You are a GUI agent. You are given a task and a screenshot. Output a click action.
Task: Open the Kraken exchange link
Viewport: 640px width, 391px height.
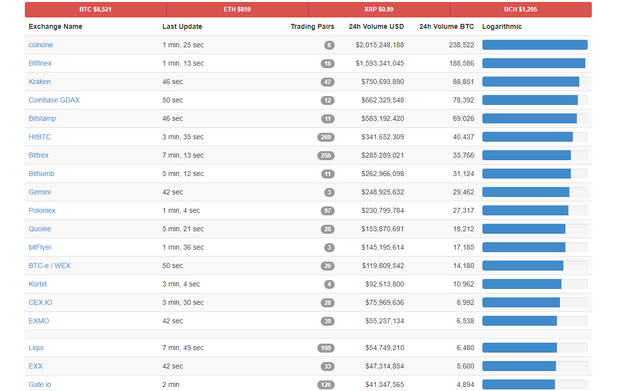click(40, 82)
